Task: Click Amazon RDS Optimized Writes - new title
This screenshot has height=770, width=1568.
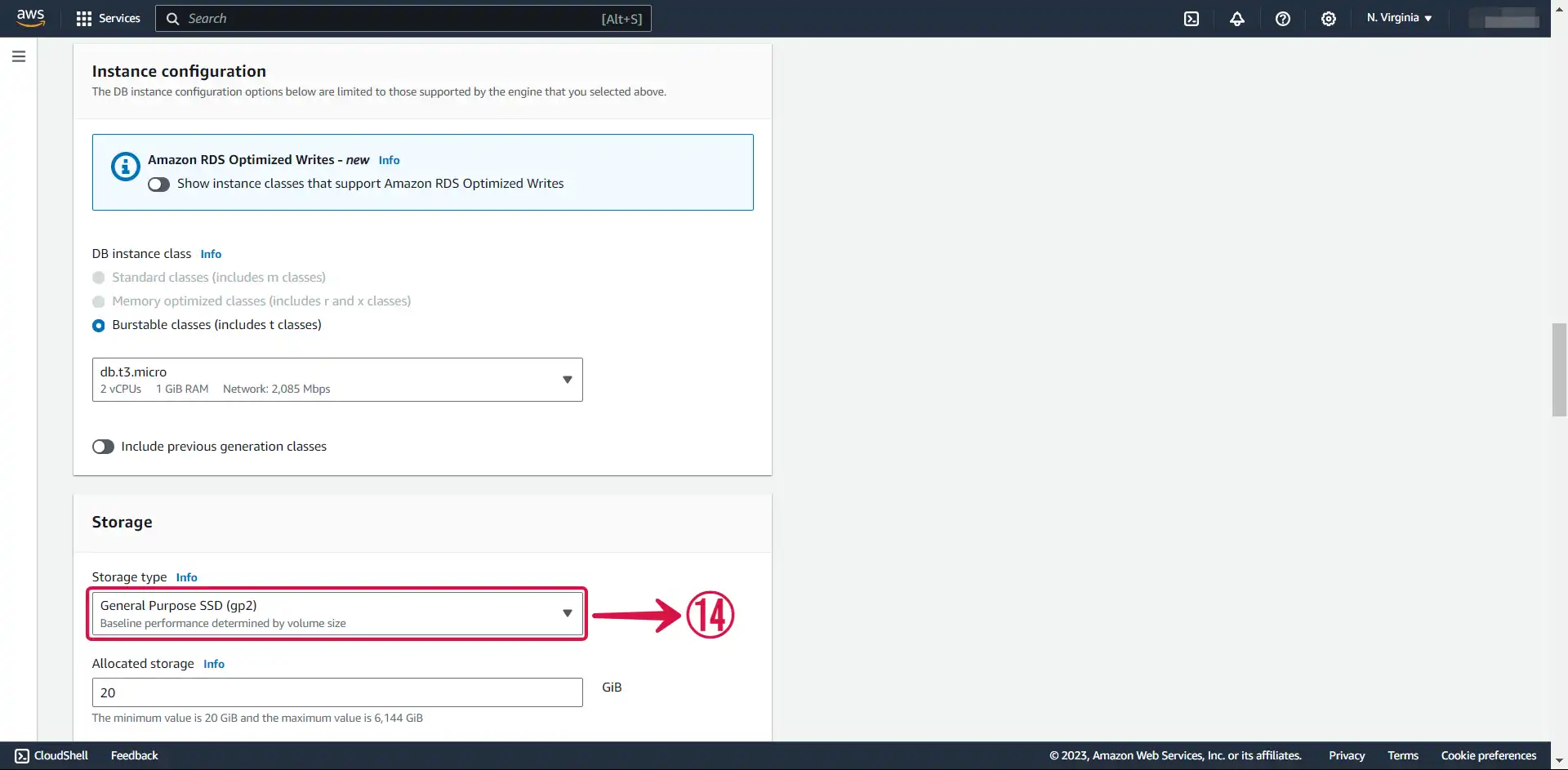Action: coord(258,160)
